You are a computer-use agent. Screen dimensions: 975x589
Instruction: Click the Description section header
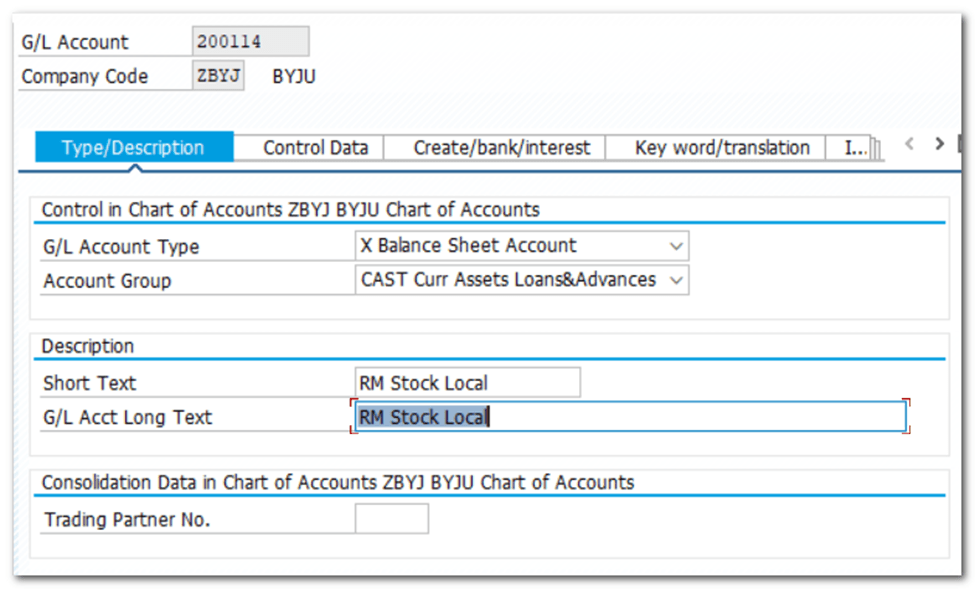tap(88, 346)
